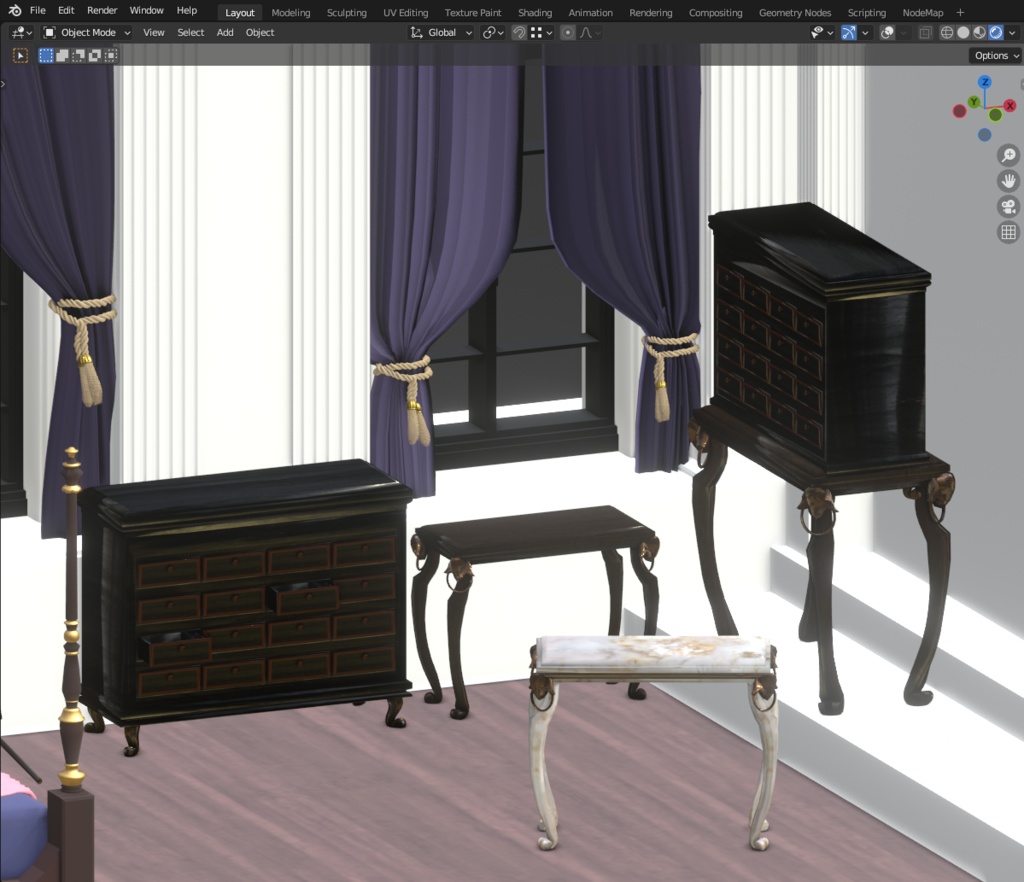Open the viewport Select menu
1024x882 pixels.
pos(191,33)
